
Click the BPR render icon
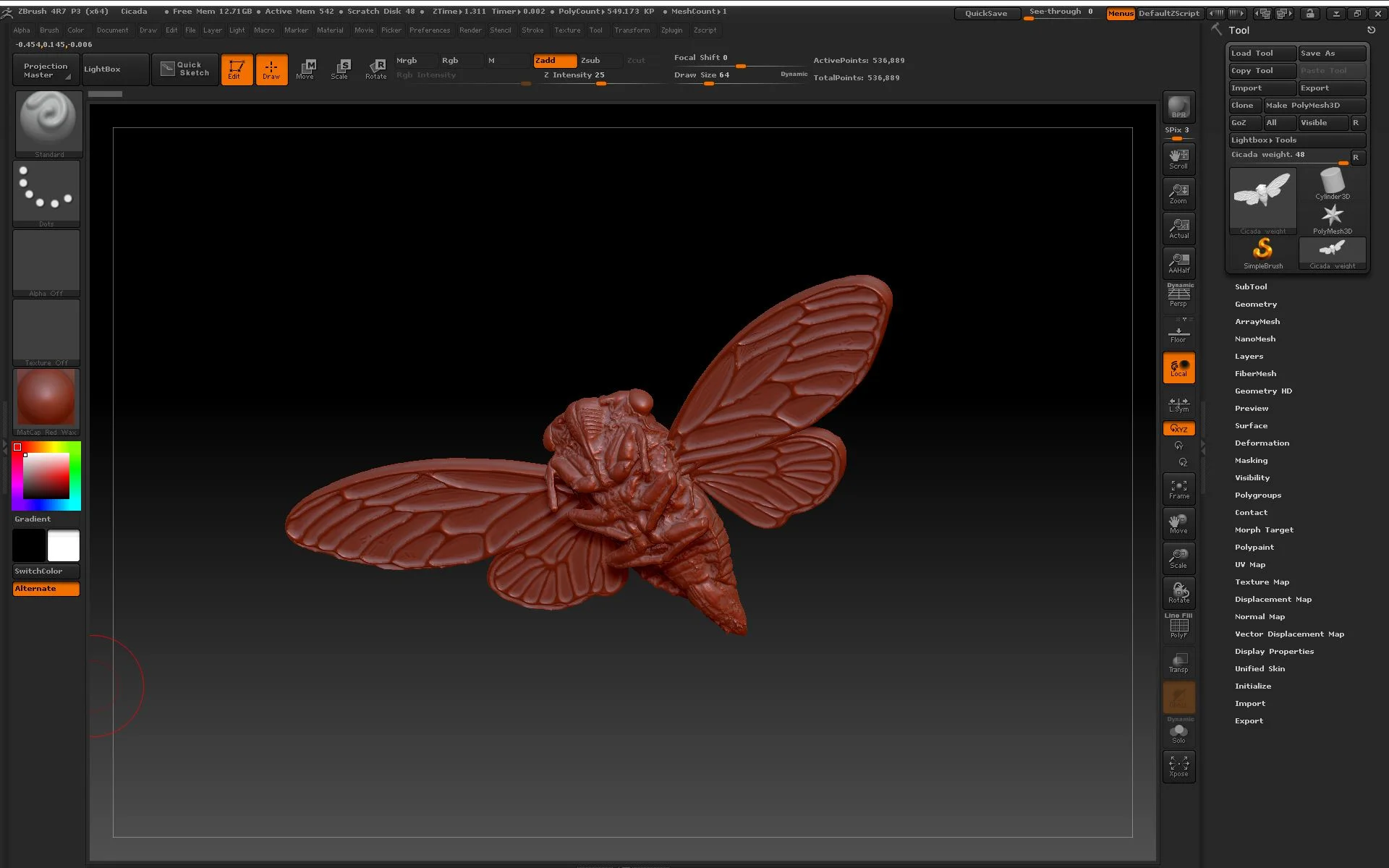click(1178, 107)
